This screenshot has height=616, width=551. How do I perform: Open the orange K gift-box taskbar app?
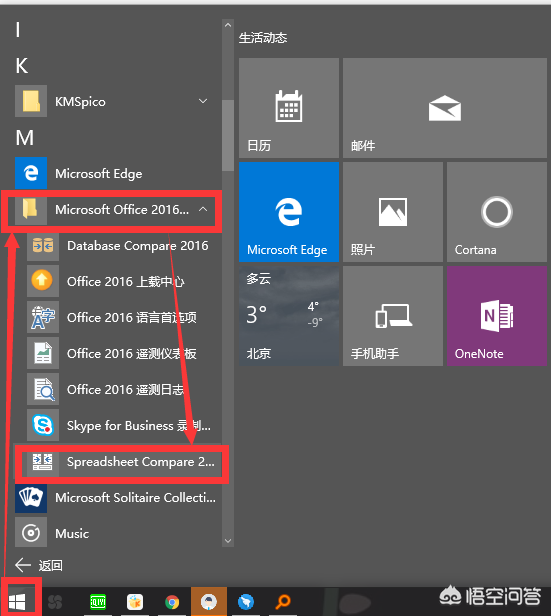tap(135, 601)
